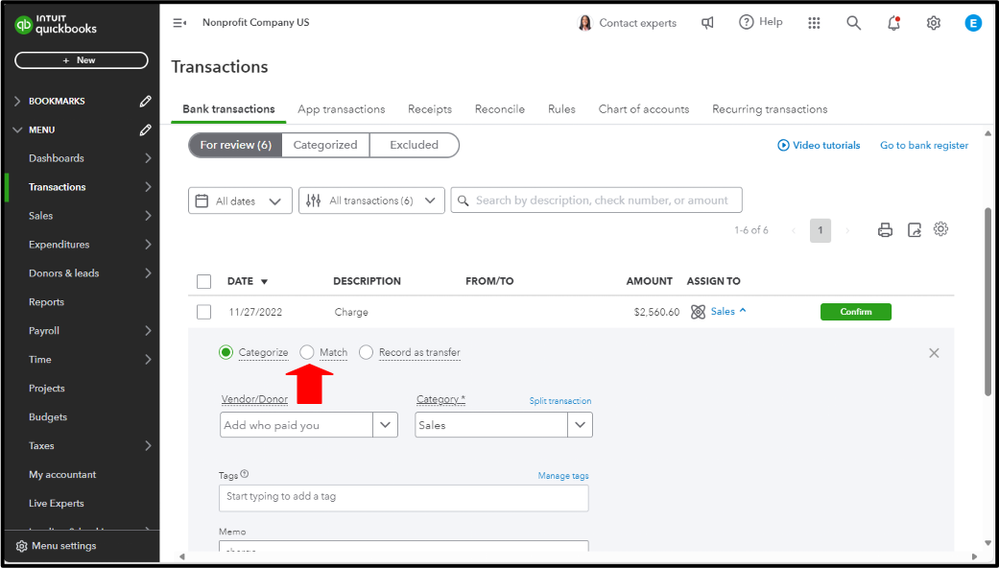
Task: Expand the Expenditures submenu
Action: point(148,245)
